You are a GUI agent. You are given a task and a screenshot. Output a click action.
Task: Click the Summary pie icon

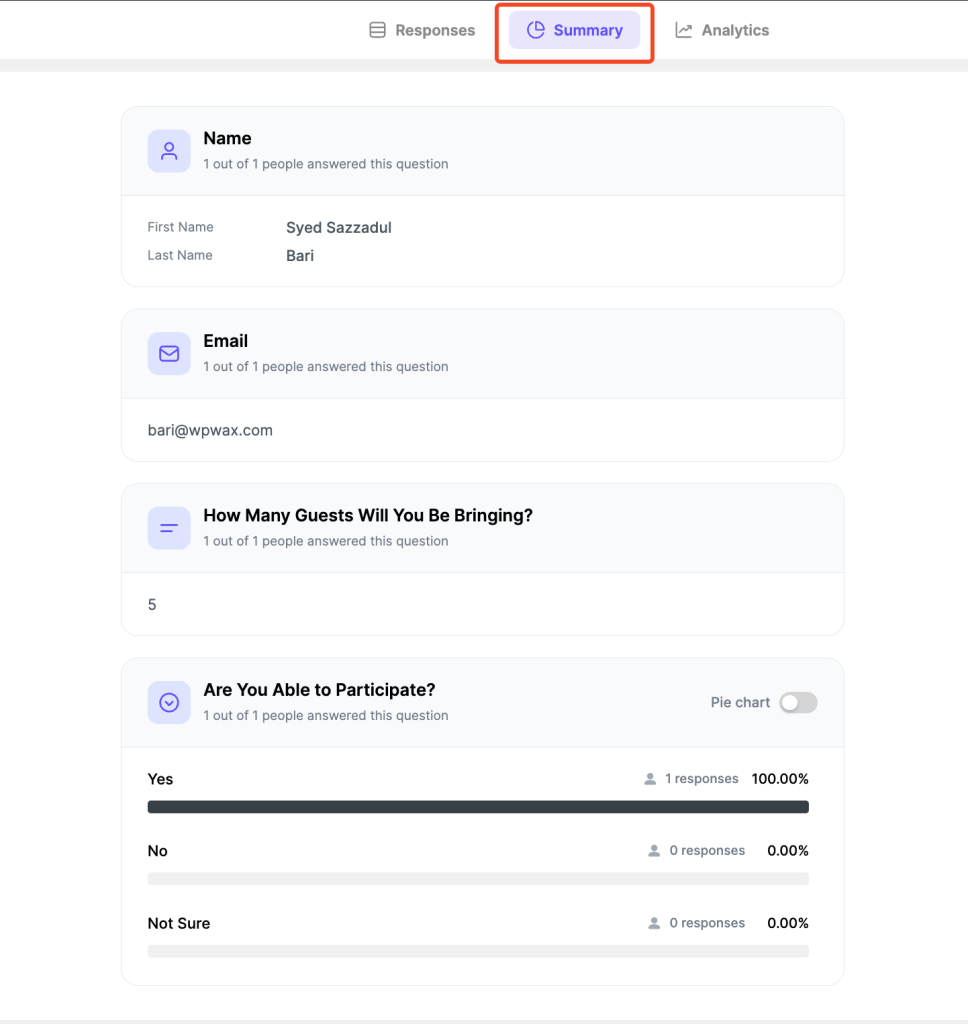coord(536,30)
